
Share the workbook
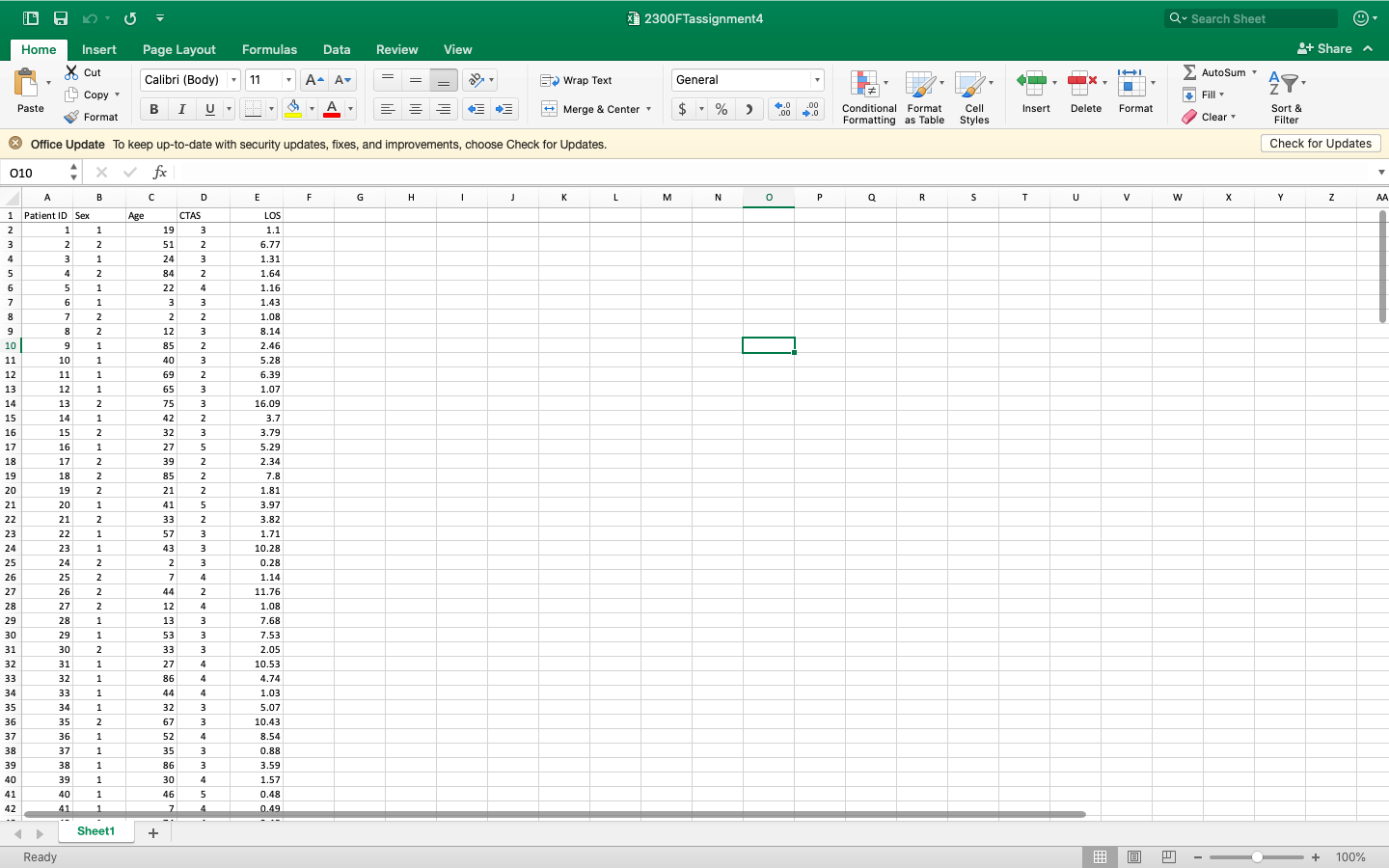point(1324,48)
